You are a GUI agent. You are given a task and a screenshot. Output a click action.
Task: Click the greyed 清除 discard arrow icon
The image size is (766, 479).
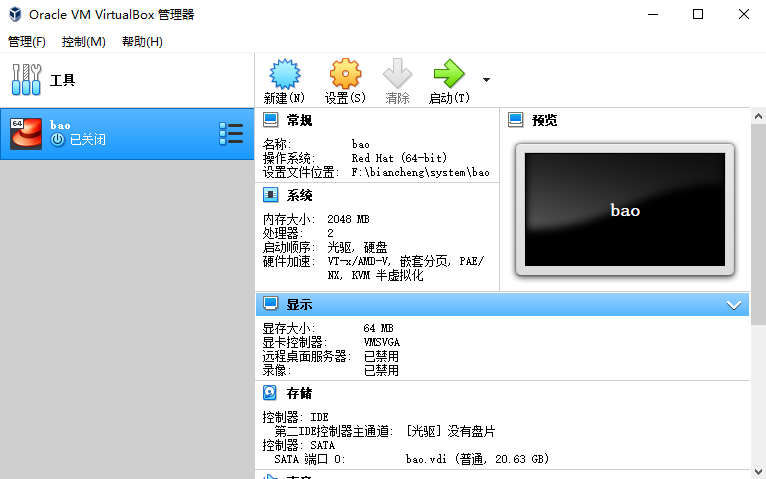pos(397,74)
